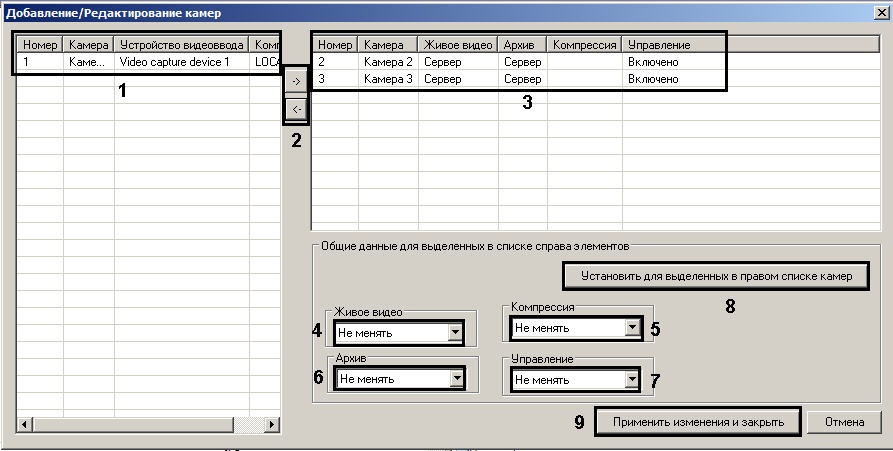Click the Устройство видеоввода column header
Screen dimensions: 893x451
point(181,45)
